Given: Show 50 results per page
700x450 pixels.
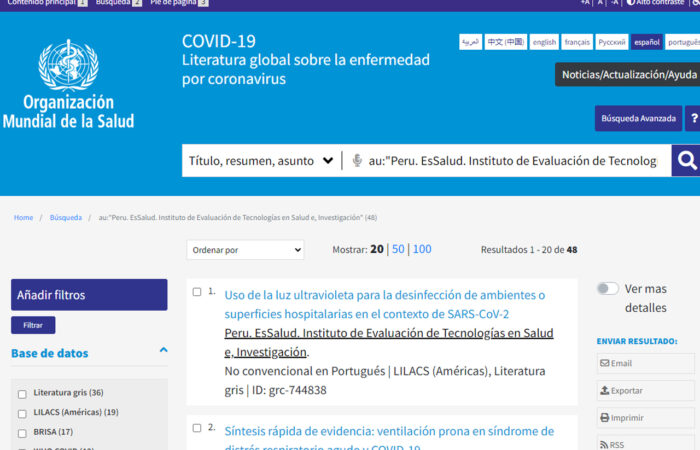Looking at the screenshot, I should point(398,249).
